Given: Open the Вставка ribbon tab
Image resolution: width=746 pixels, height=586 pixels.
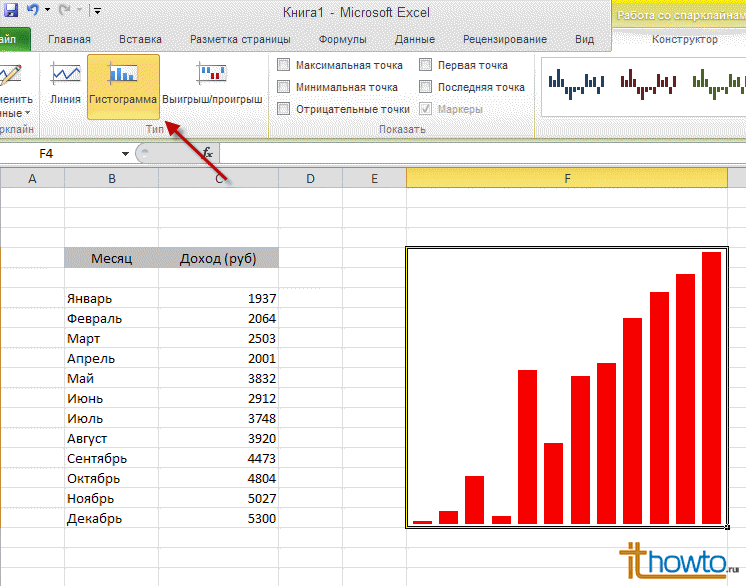Looking at the screenshot, I should pos(140,39).
